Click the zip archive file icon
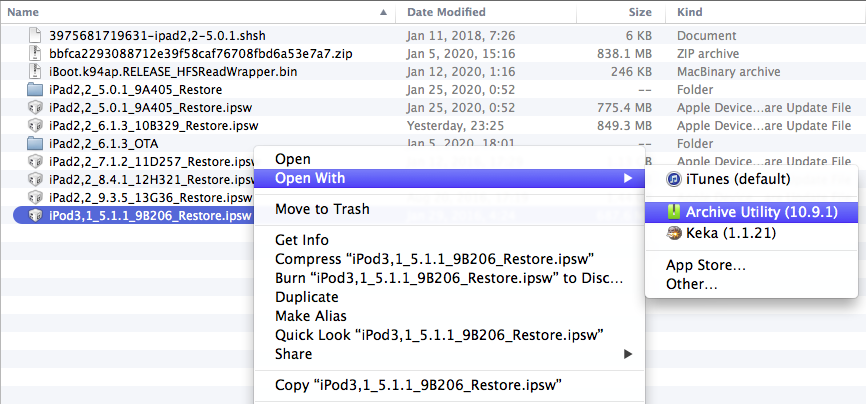Image resolution: width=866 pixels, height=404 pixels. pos(35,53)
